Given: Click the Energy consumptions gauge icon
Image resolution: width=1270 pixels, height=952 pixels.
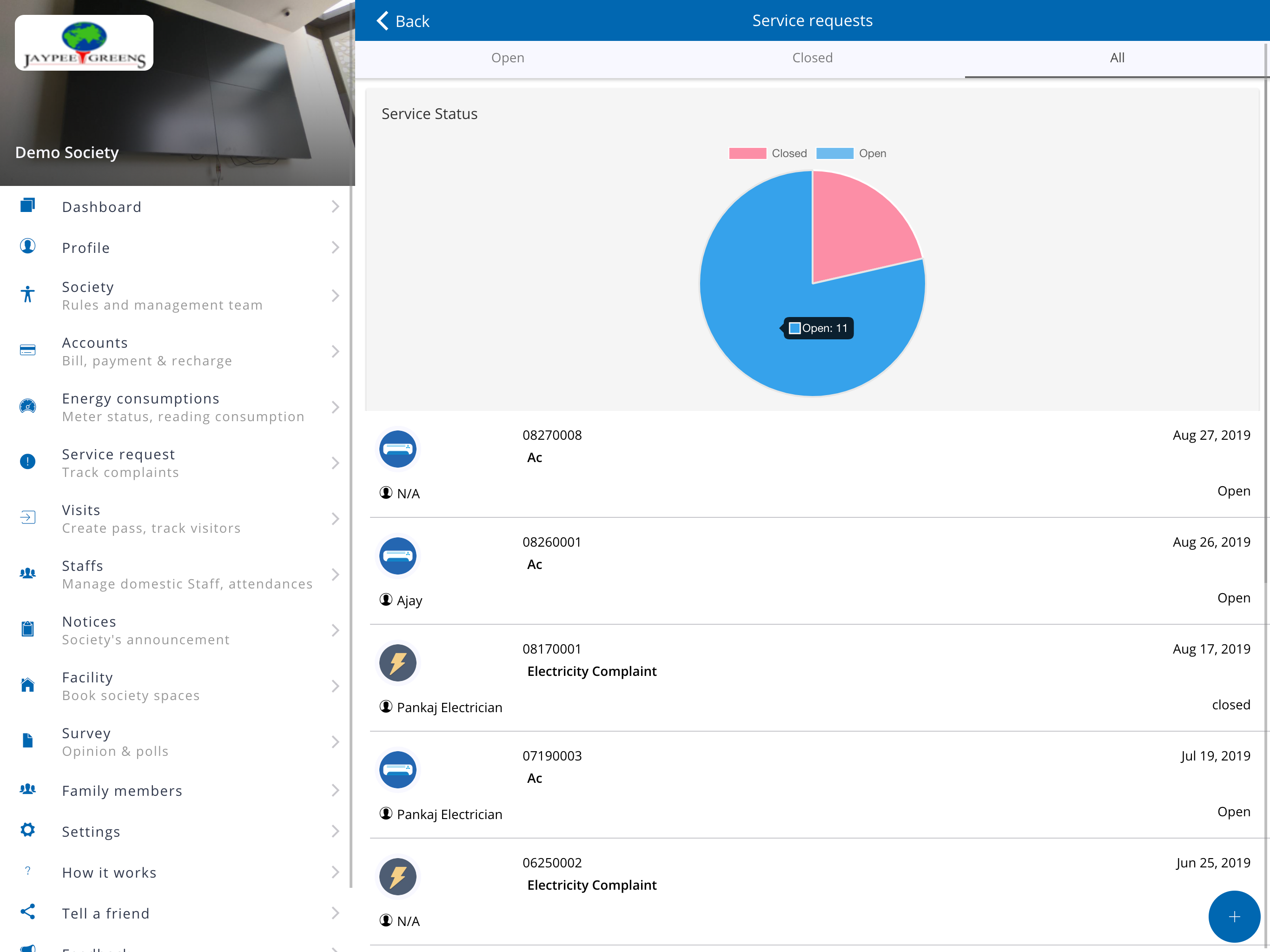Looking at the screenshot, I should point(27,406).
